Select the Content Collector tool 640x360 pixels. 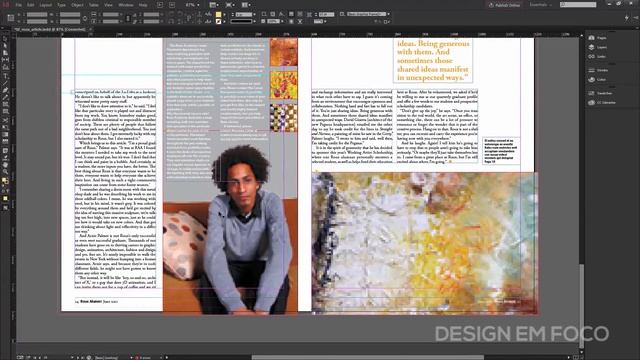[x=5, y=67]
